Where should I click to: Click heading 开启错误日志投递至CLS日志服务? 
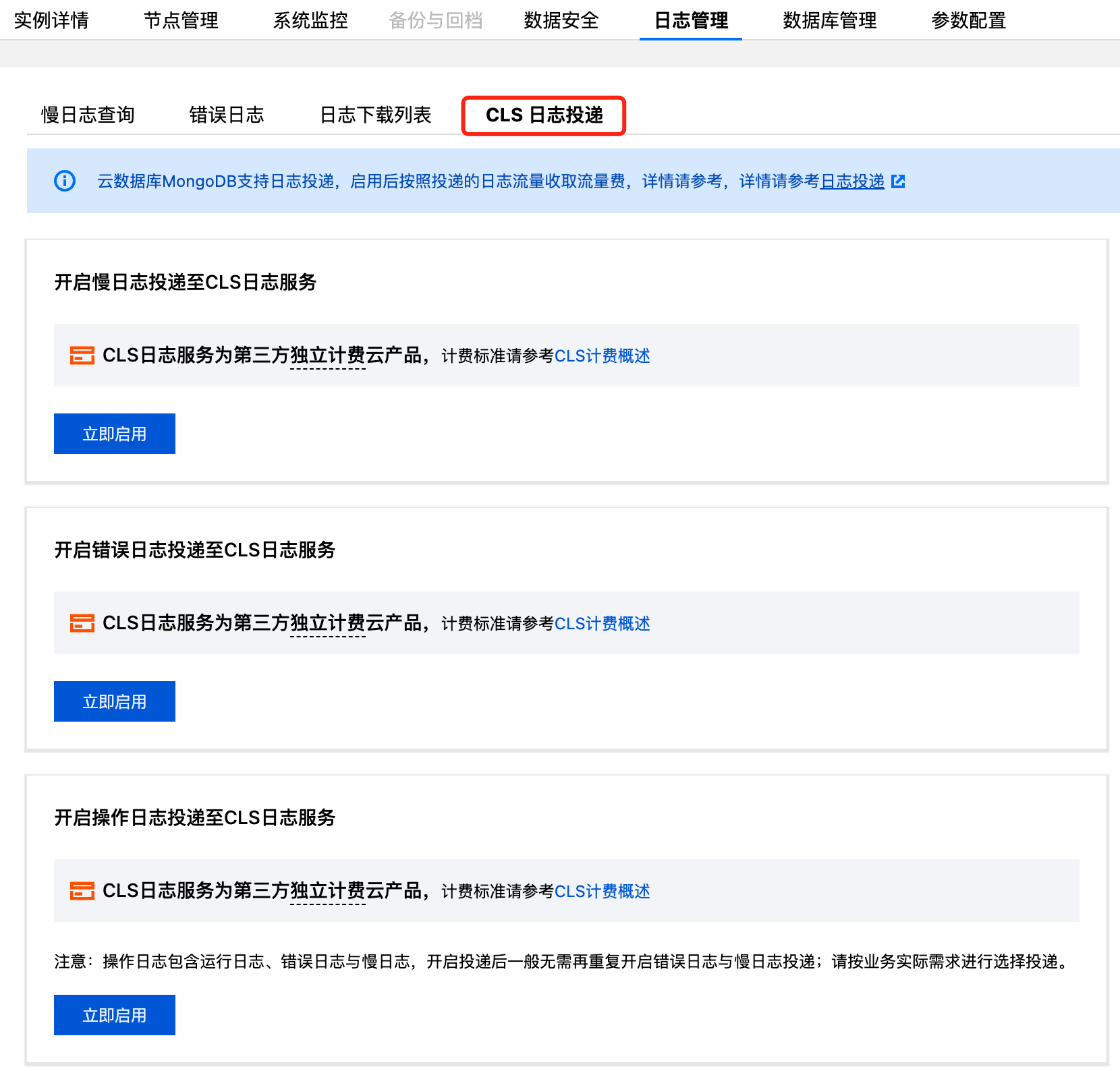[x=195, y=550]
